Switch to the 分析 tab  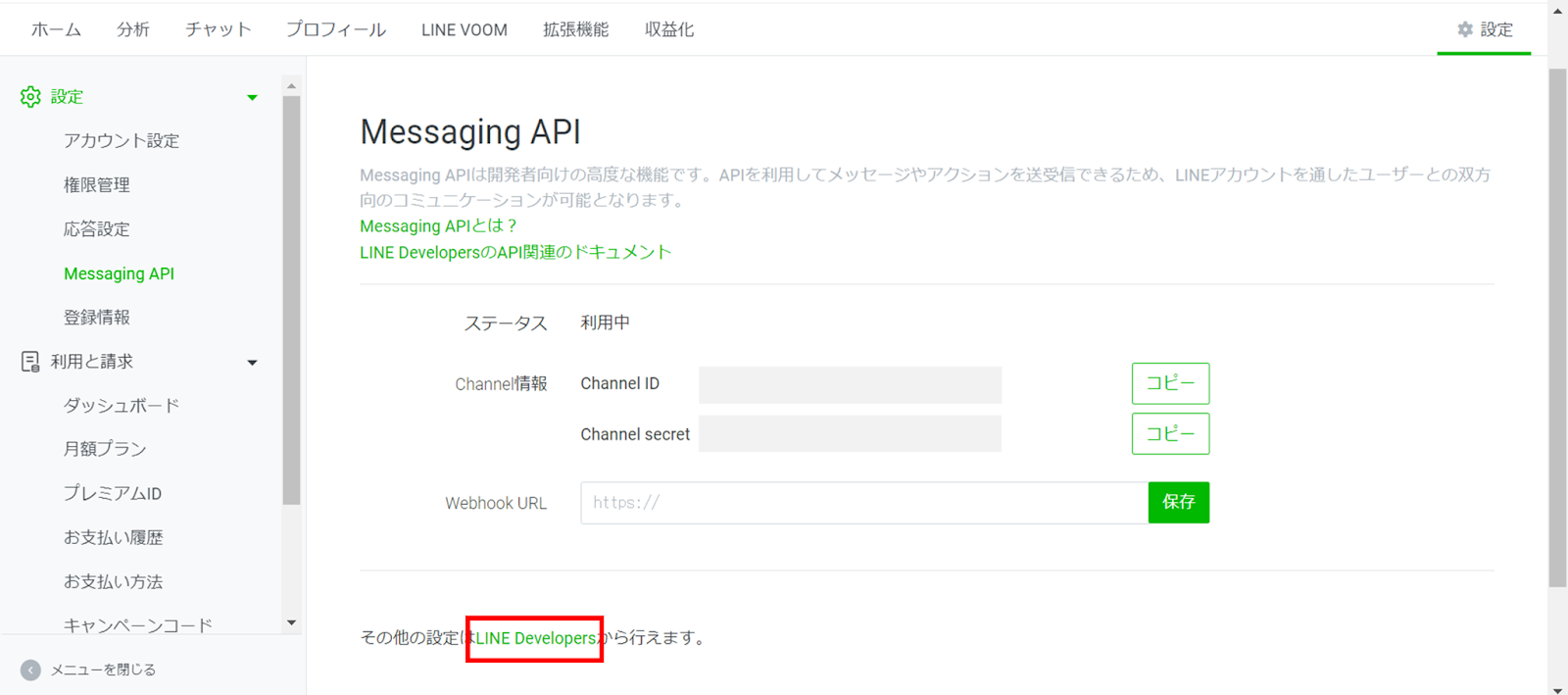(133, 29)
